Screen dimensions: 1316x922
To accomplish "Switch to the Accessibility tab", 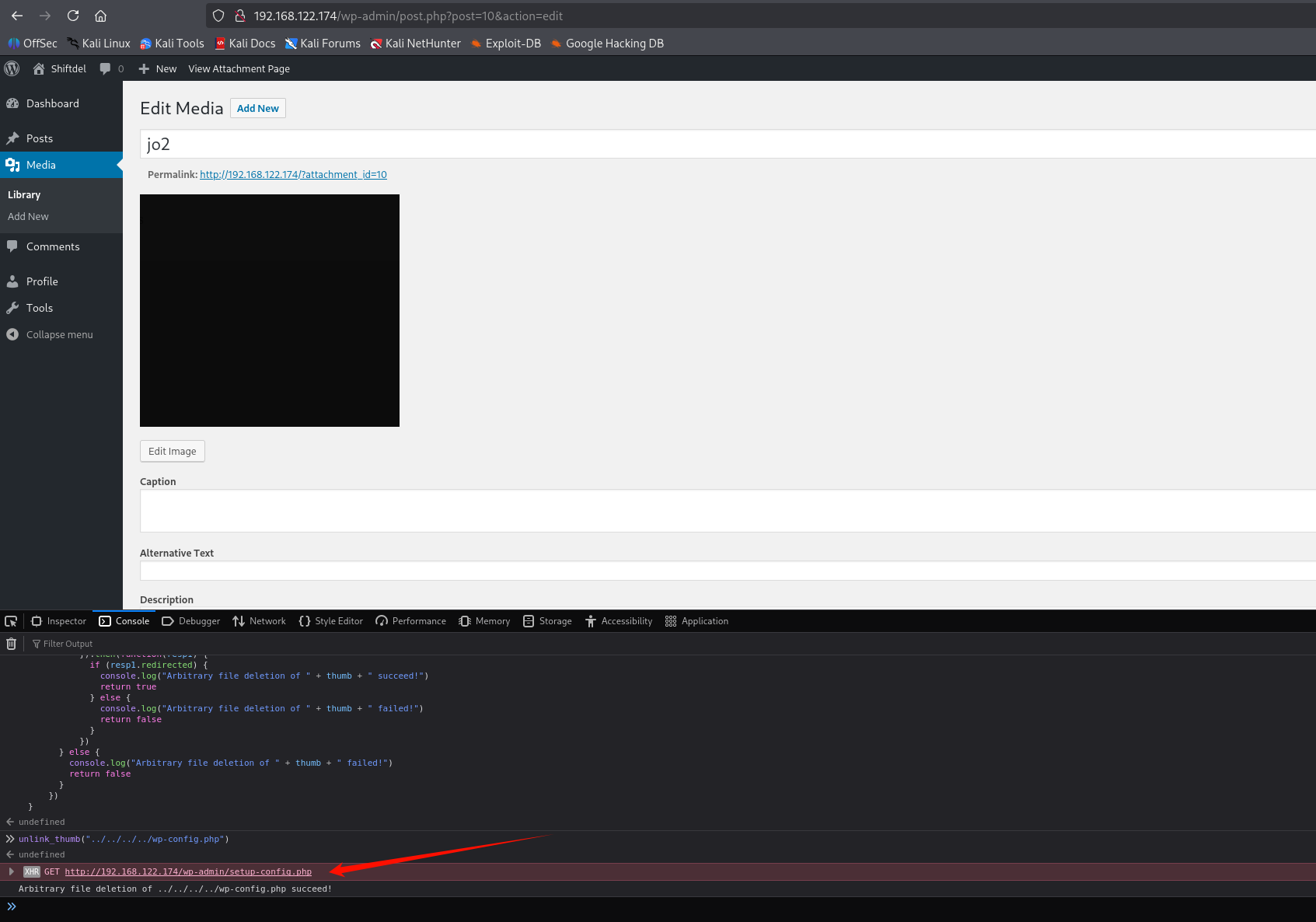I will coord(619,621).
